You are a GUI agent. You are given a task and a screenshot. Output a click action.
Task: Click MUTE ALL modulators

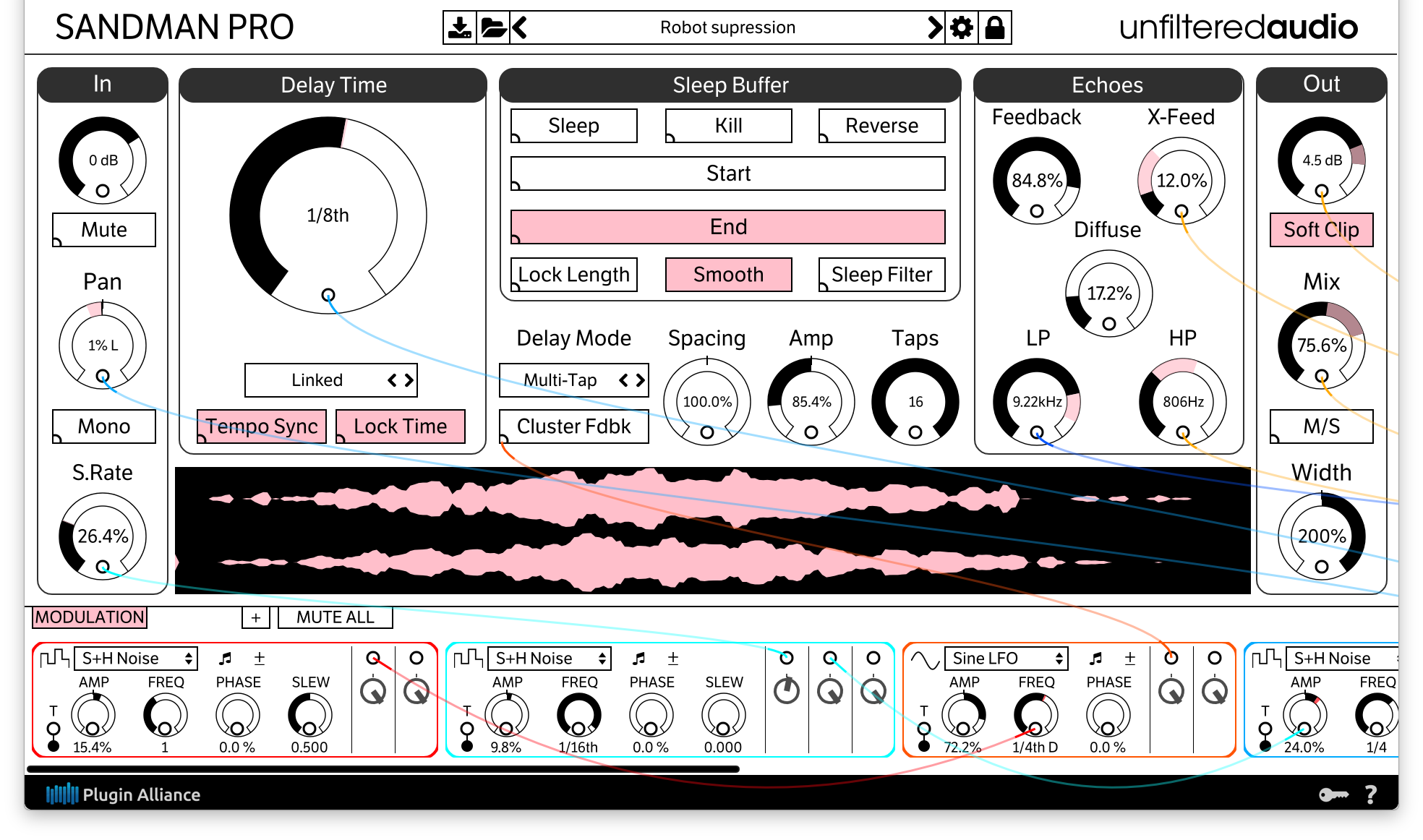tap(336, 617)
